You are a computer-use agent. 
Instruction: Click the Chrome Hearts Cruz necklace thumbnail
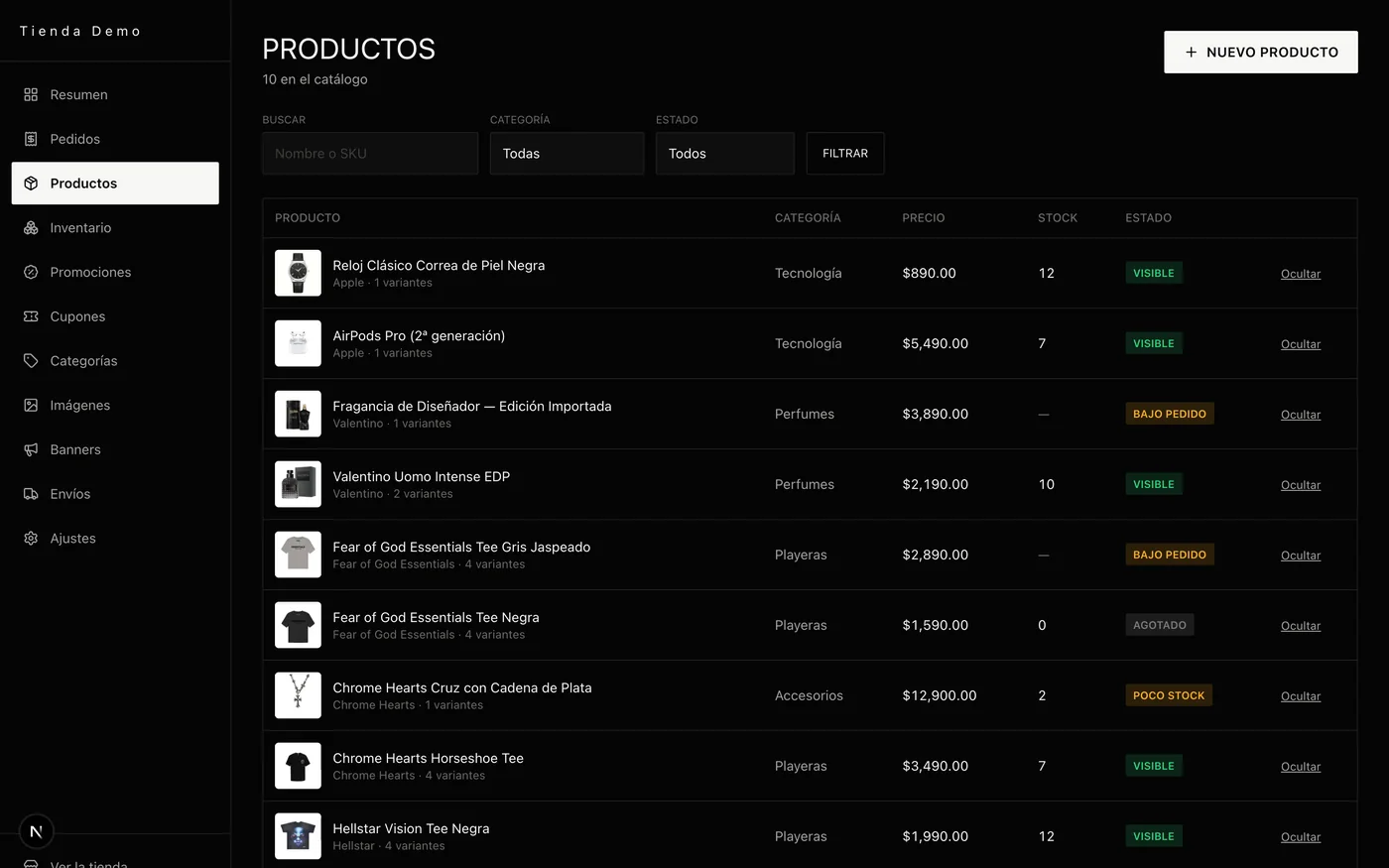[298, 695]
